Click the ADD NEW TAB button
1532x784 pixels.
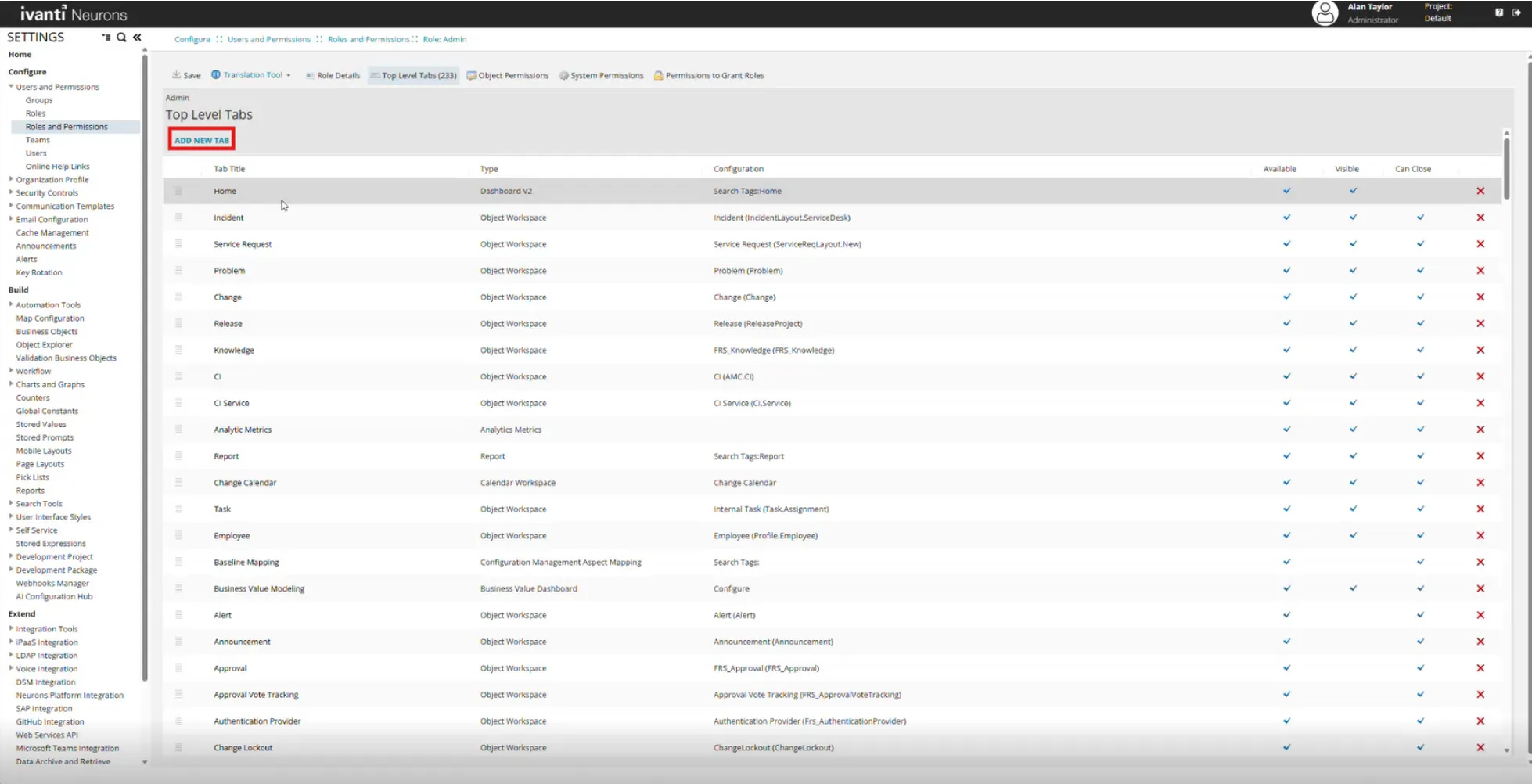point(202,140)
